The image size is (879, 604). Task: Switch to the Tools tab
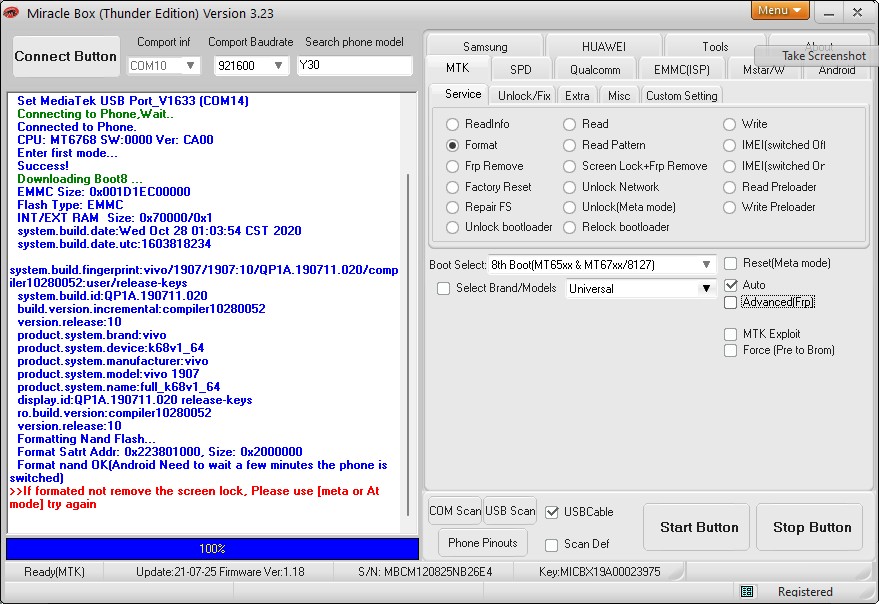715,47
